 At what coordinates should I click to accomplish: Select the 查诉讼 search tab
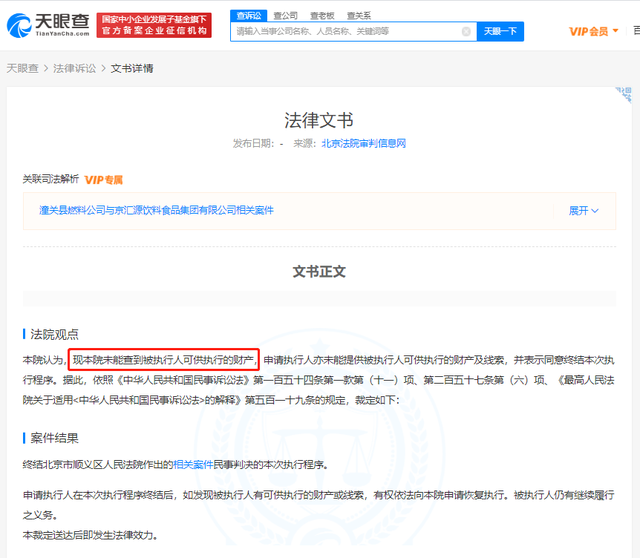coord(248,15)
